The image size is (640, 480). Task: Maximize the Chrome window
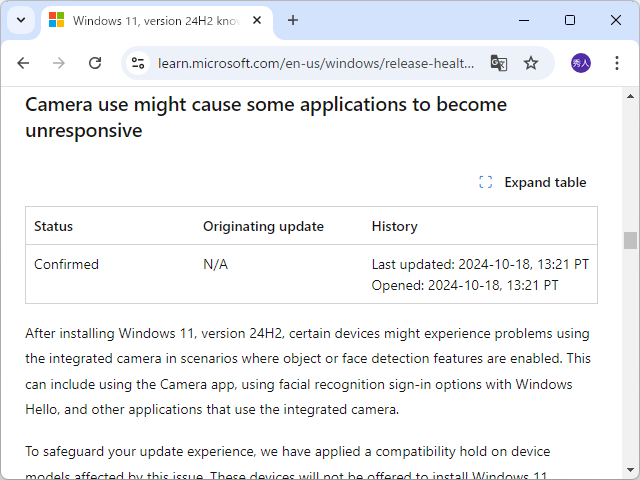point(570,20)
